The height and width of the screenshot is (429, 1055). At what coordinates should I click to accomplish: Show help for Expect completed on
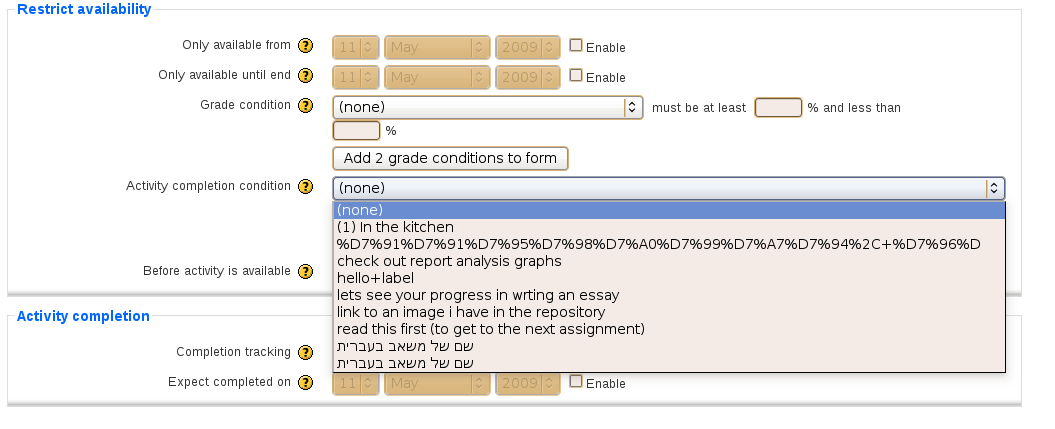305,383
